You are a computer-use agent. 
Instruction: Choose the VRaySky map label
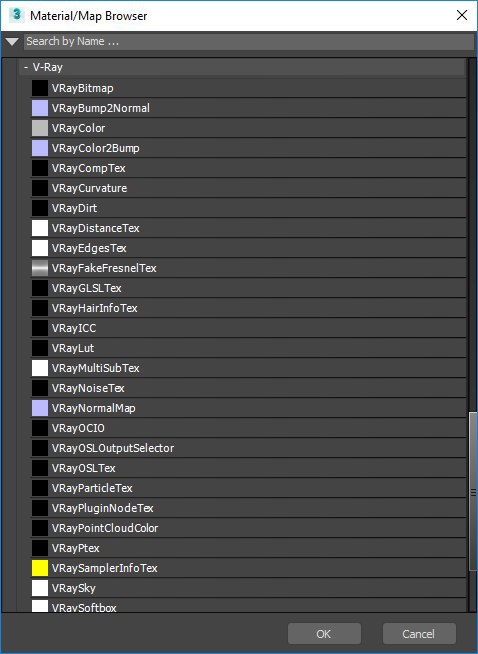73,588
